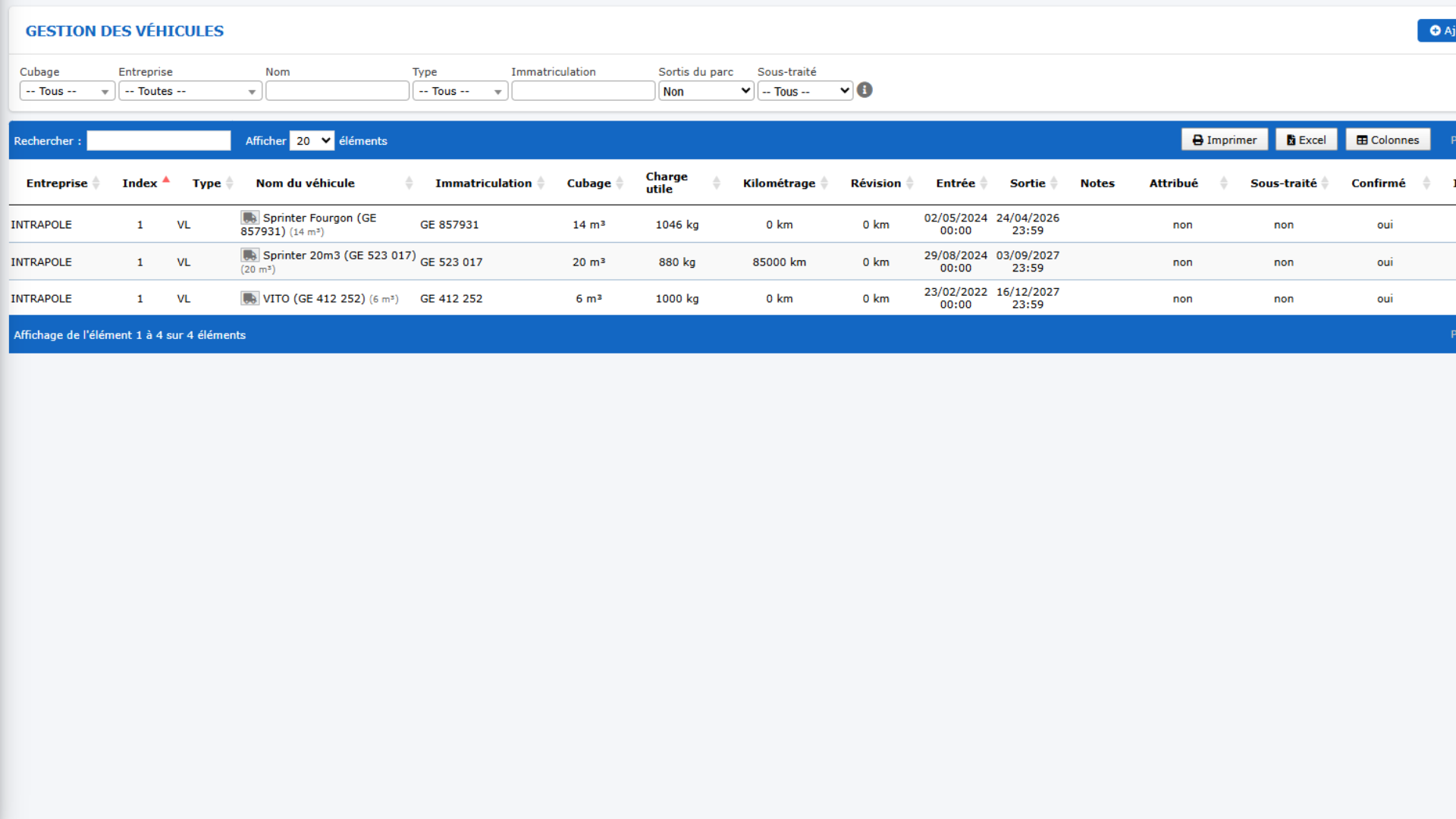Click the Imprimer button

pos(1224,140)
